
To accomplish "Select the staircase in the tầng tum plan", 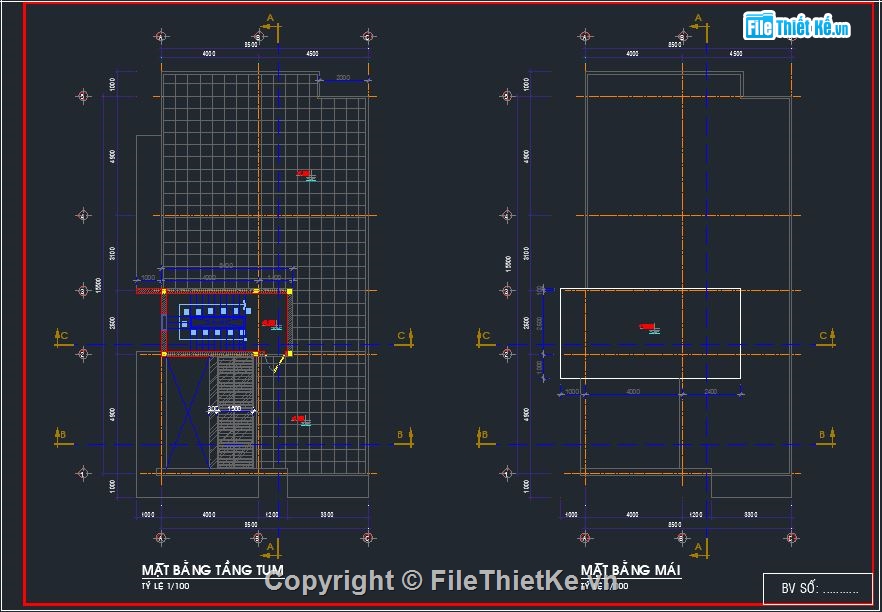I will (213, 322).
